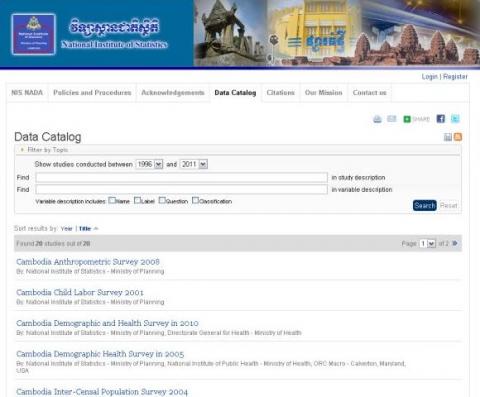This screenshot has height=397, width=480.
Task: Open the RSS feed icon
Action: tap(458, 137)
